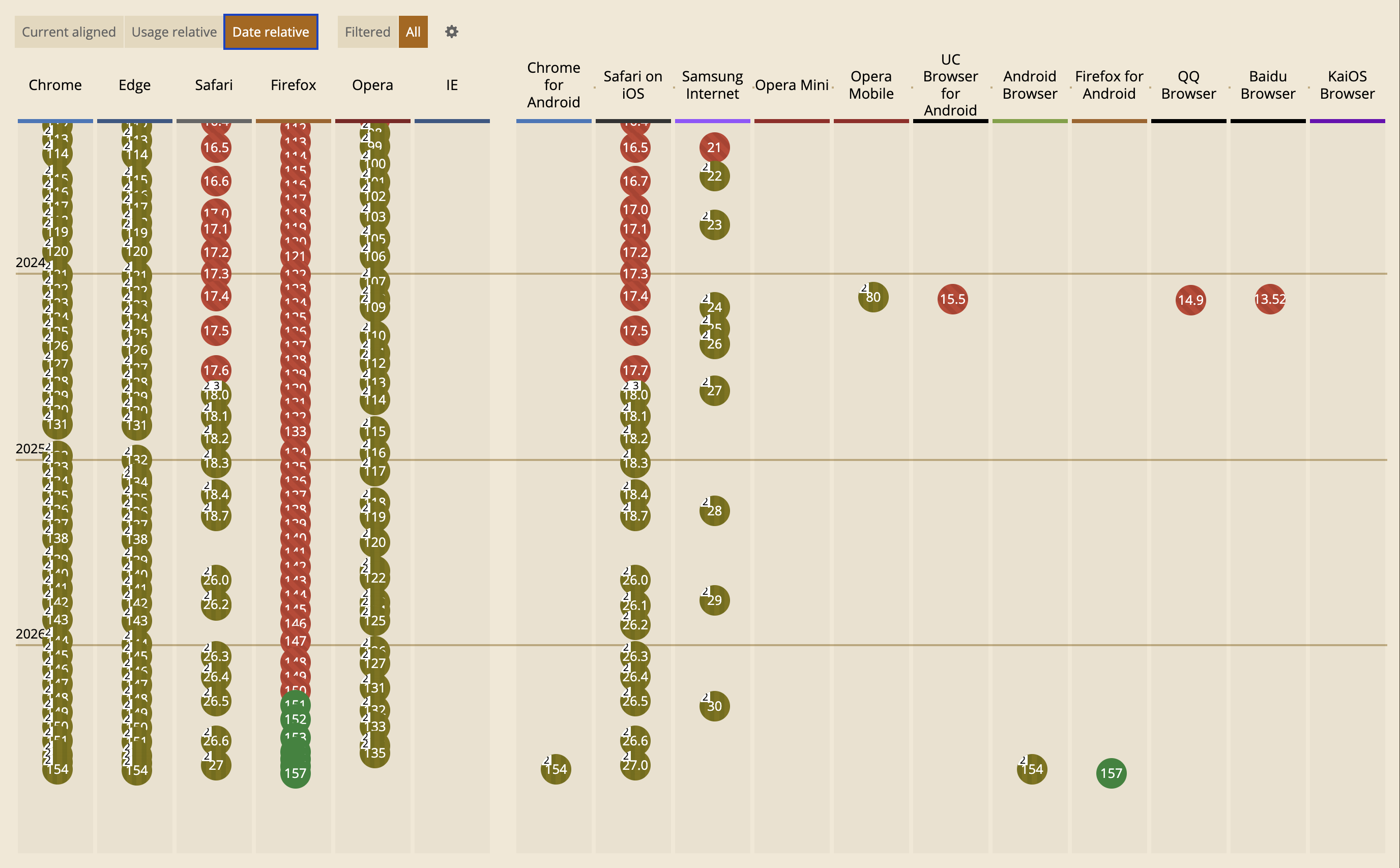Select UC Browser version 15.5 bubble
Viewport: 1400px width, 868px height.
953,299
